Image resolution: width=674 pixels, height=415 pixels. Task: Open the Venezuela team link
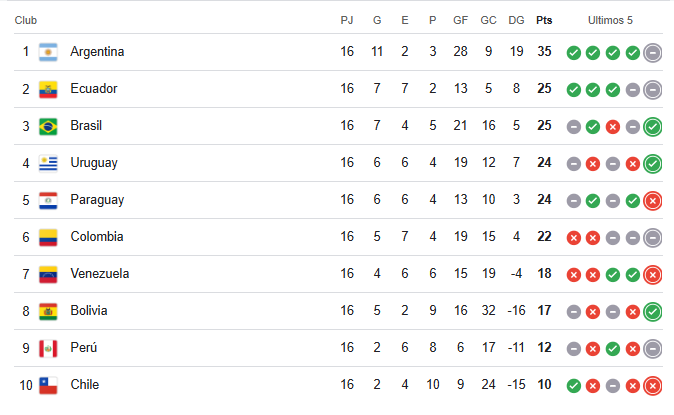click(100, 274)
